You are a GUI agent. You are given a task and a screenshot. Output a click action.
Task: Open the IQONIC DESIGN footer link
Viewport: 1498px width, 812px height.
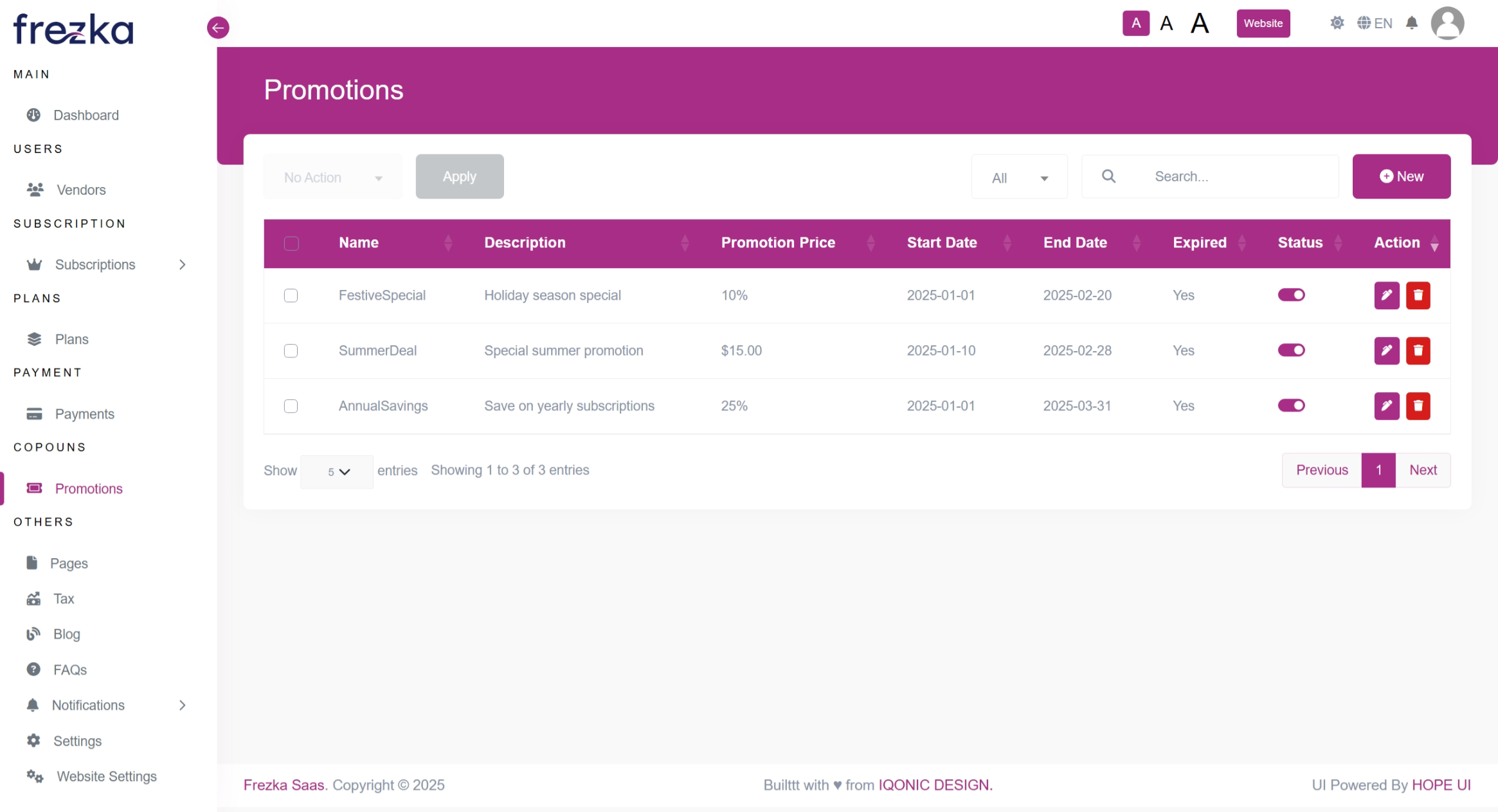tap(935, 785)
